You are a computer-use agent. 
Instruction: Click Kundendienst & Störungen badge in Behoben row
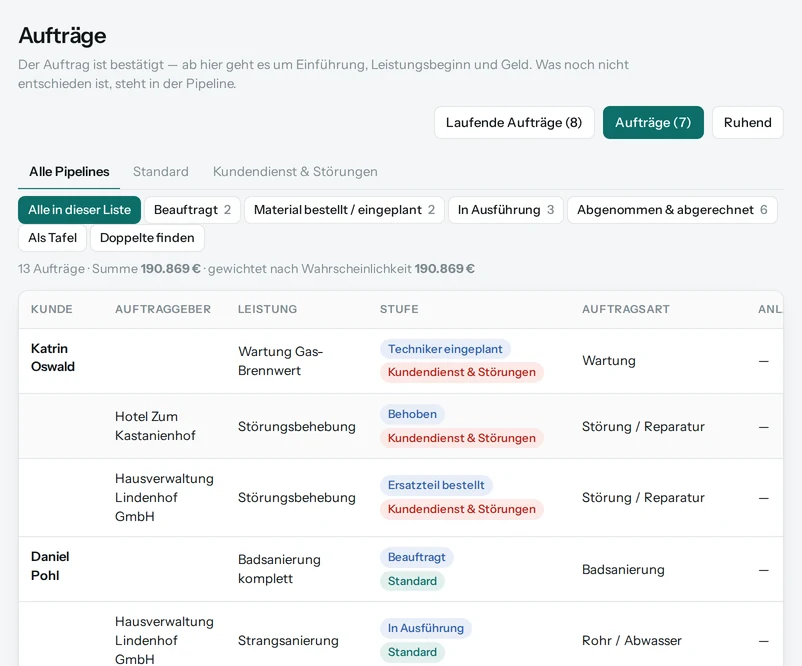[x=461, y=438]
